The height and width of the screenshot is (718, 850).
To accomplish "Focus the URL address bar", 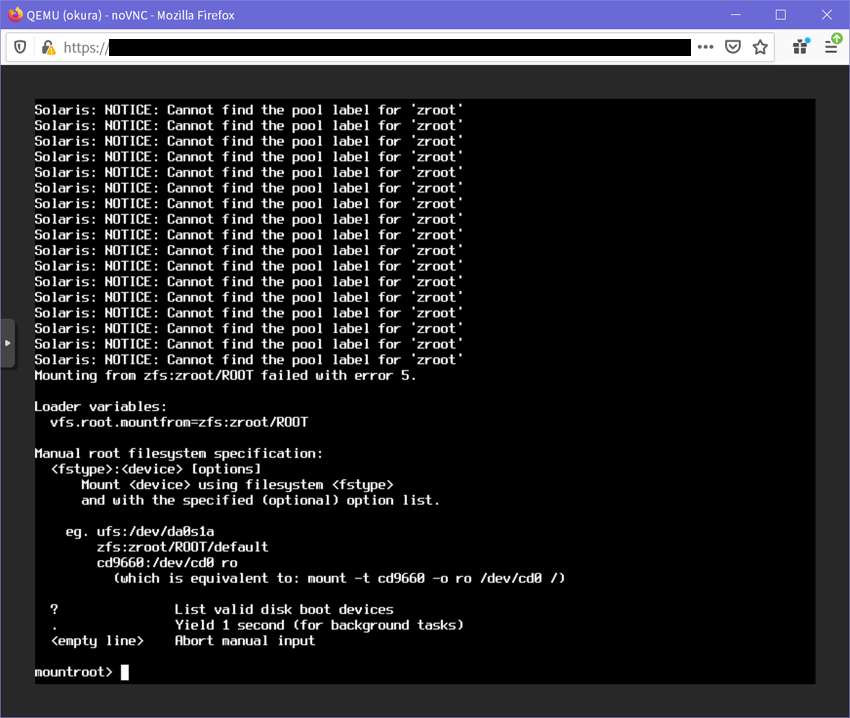I will [400, 47].
